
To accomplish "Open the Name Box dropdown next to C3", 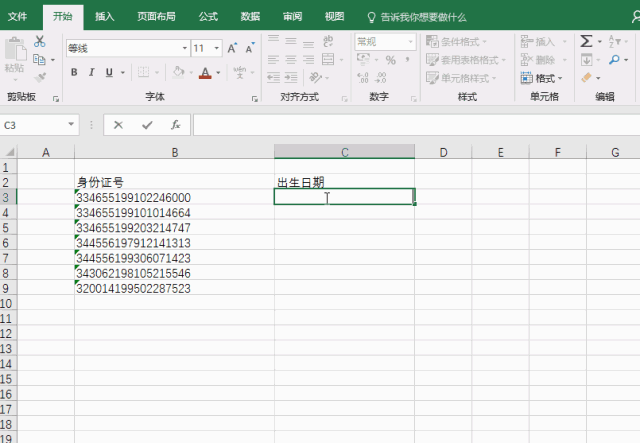I will click(71, 125).
